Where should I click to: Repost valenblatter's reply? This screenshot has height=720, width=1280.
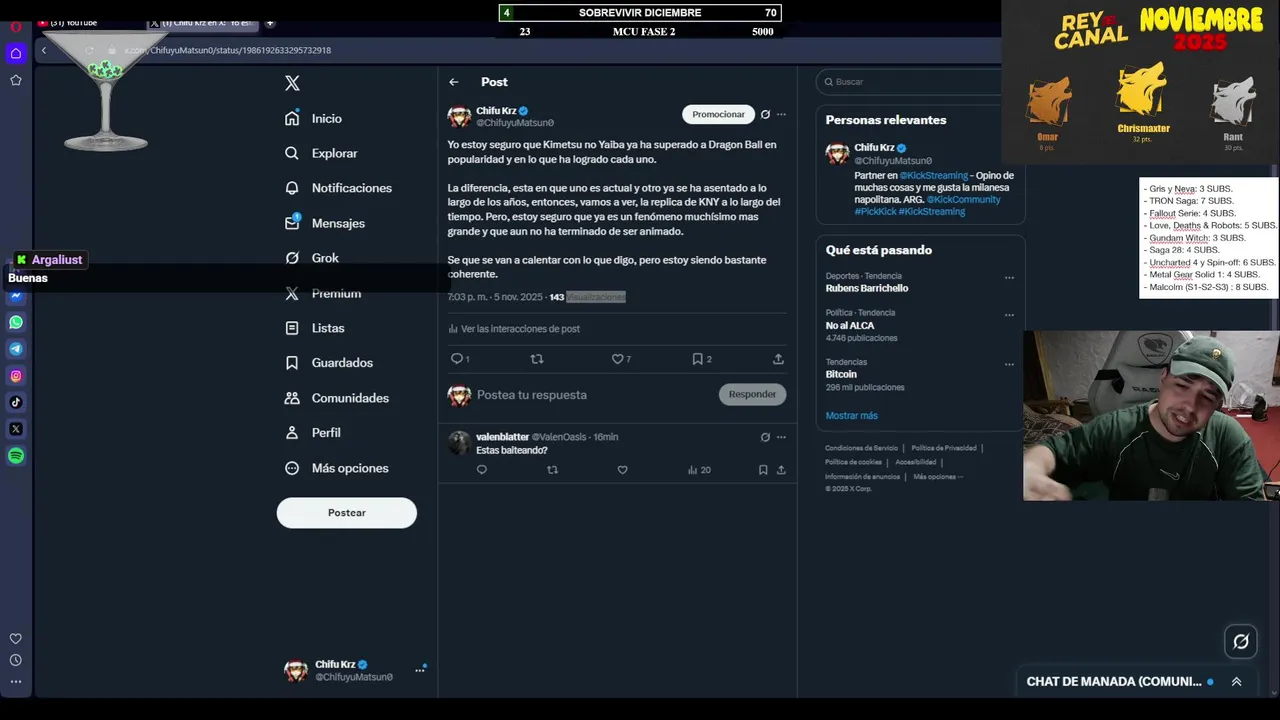coord(552,470)
